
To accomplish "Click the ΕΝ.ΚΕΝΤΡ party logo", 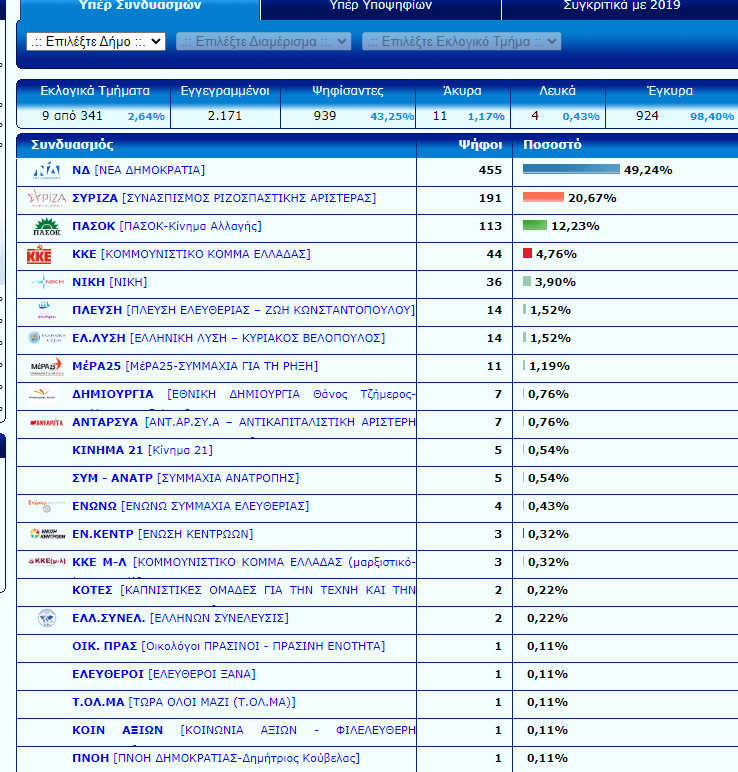I will tap(46, 534).
